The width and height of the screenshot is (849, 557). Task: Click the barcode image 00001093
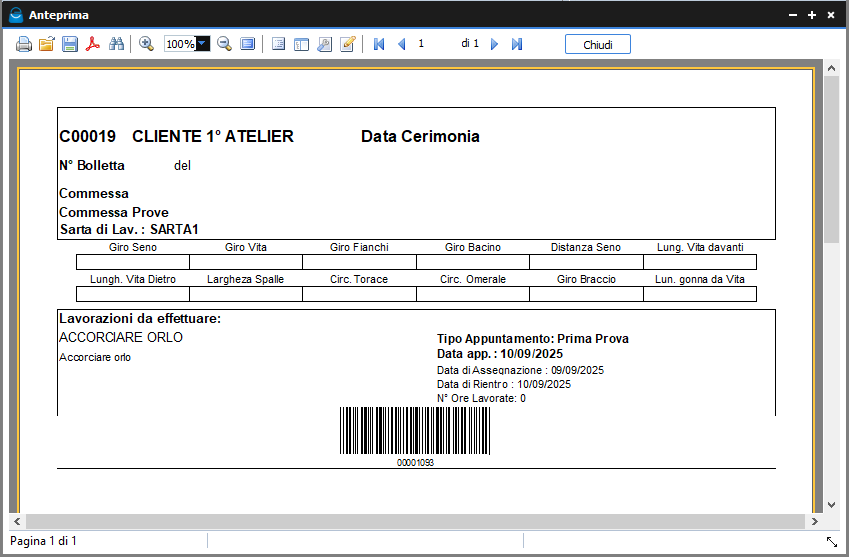tap(415, 431)
